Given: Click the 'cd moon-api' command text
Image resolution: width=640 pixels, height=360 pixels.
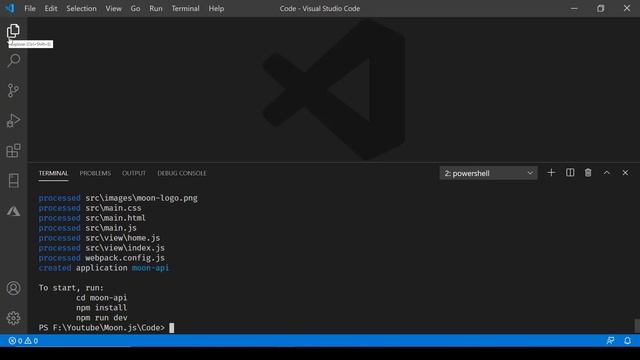Looking at the screenshot, I should click(101, 298).
